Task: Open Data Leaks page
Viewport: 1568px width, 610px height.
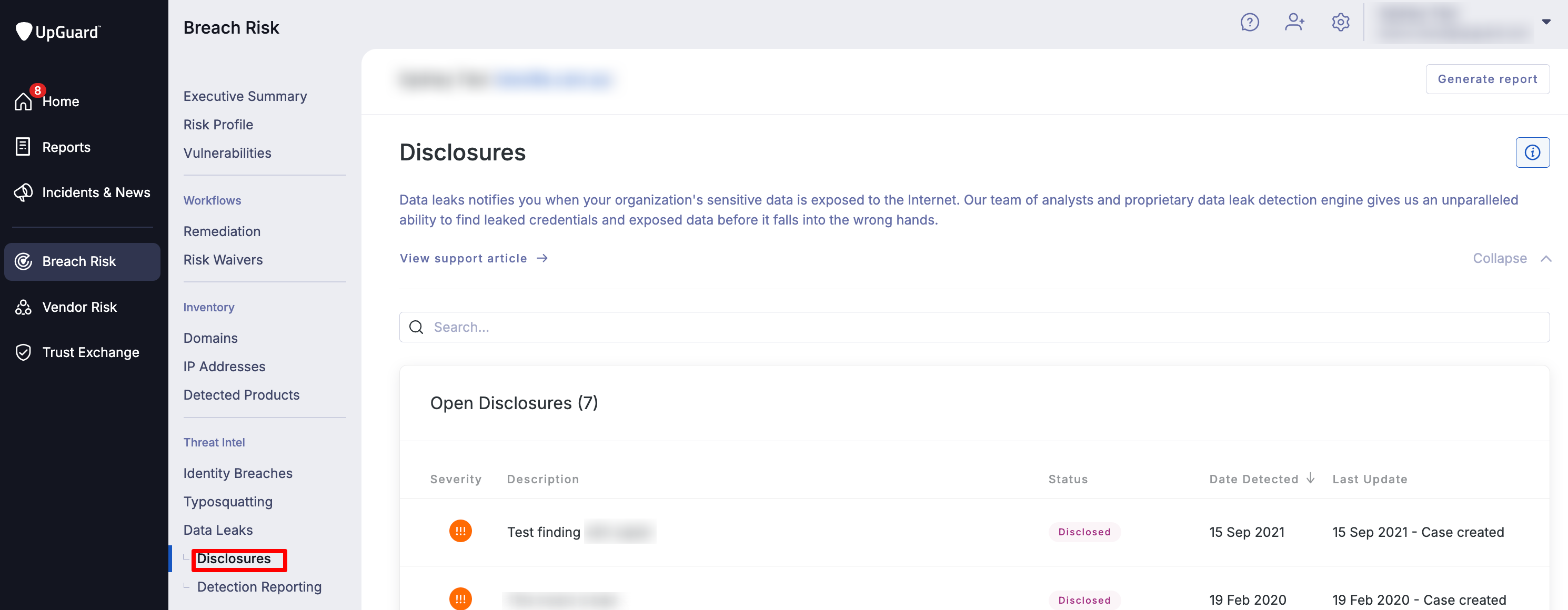Action: tap(217, 530)
